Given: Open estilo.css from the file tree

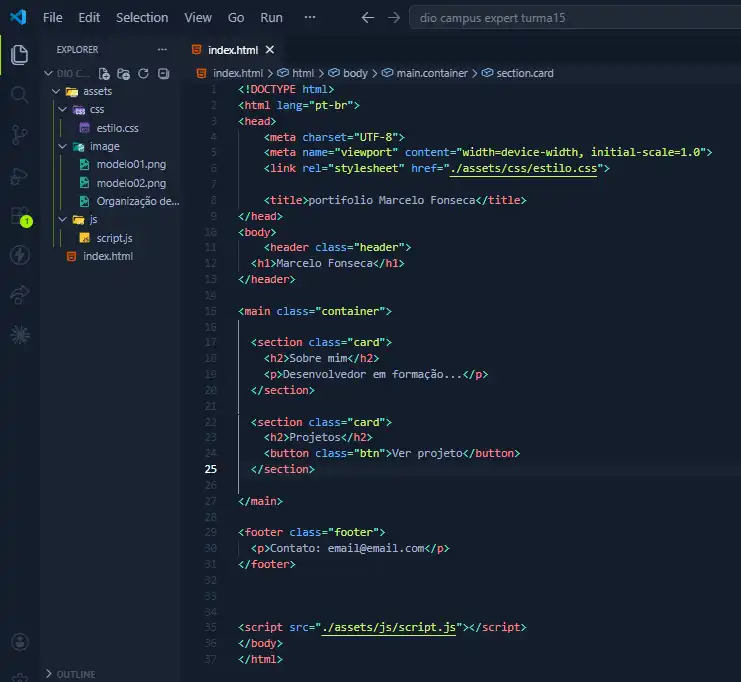Looking at the screenshot, I should (117, 128).
